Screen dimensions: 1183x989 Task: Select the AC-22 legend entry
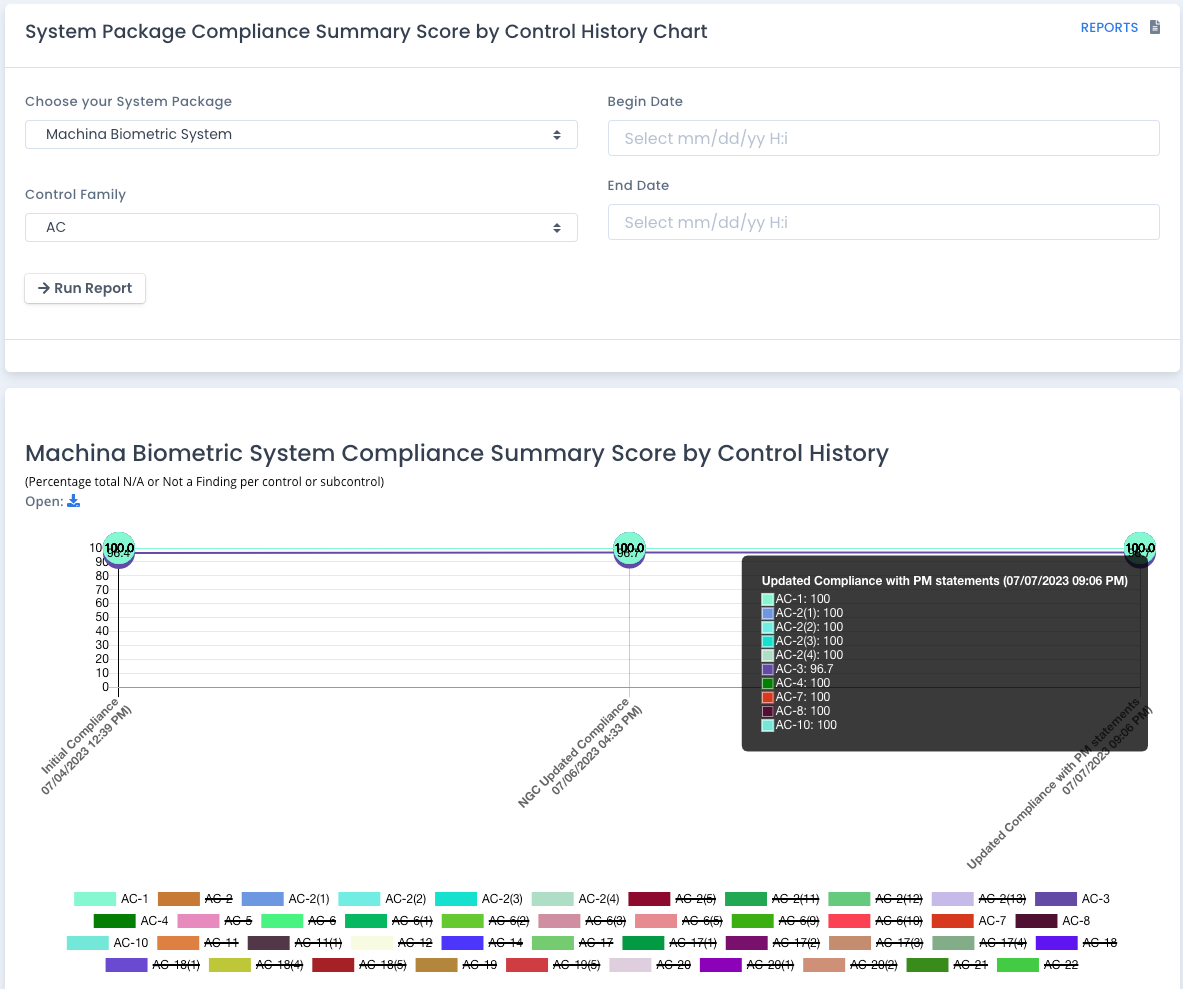[1037, 964]
